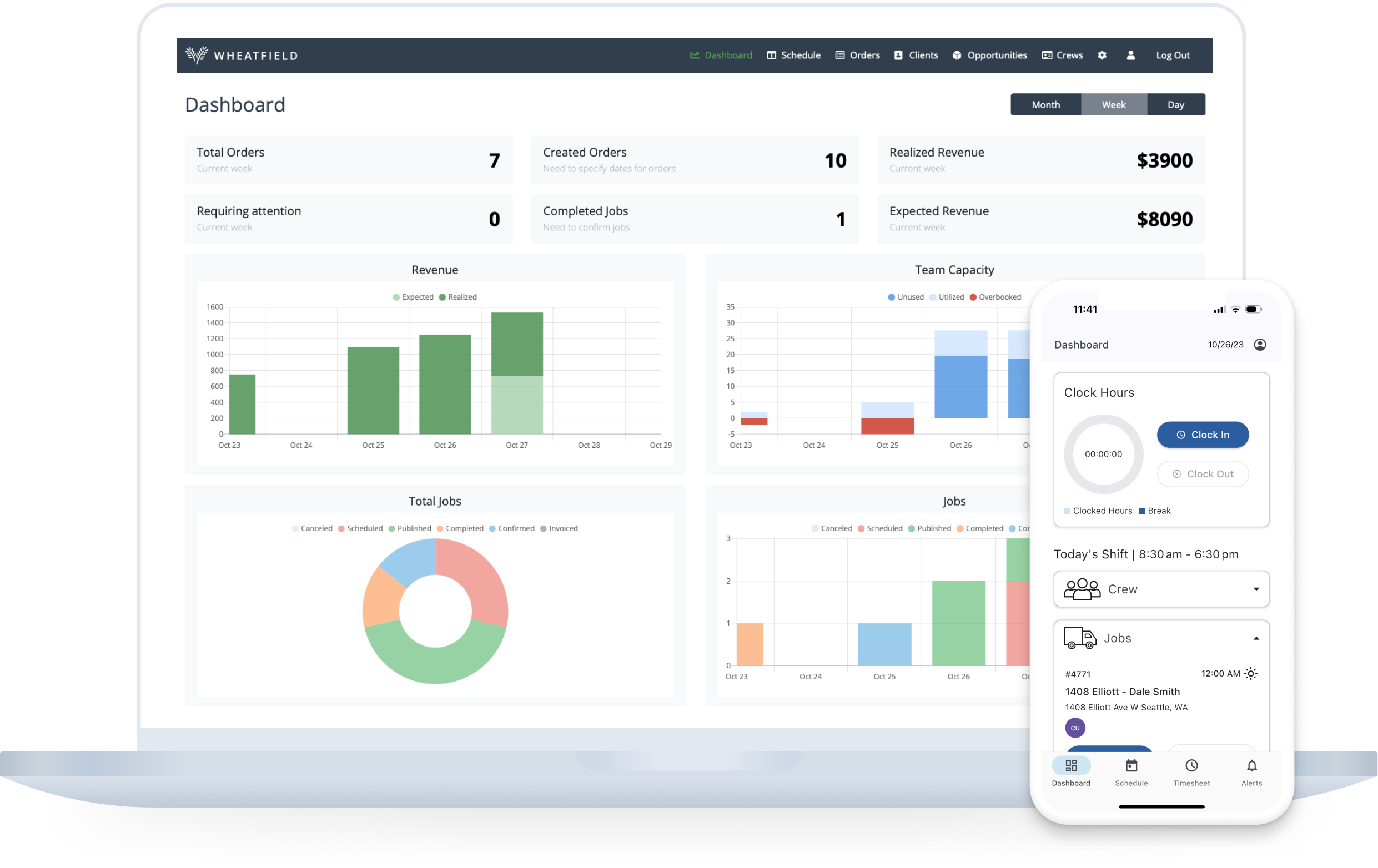Image resolution: width=1378 pixels, height=868 pixels.
Task: Toggle Expected series in Revenue legend
Action: (x=413, y=297)
